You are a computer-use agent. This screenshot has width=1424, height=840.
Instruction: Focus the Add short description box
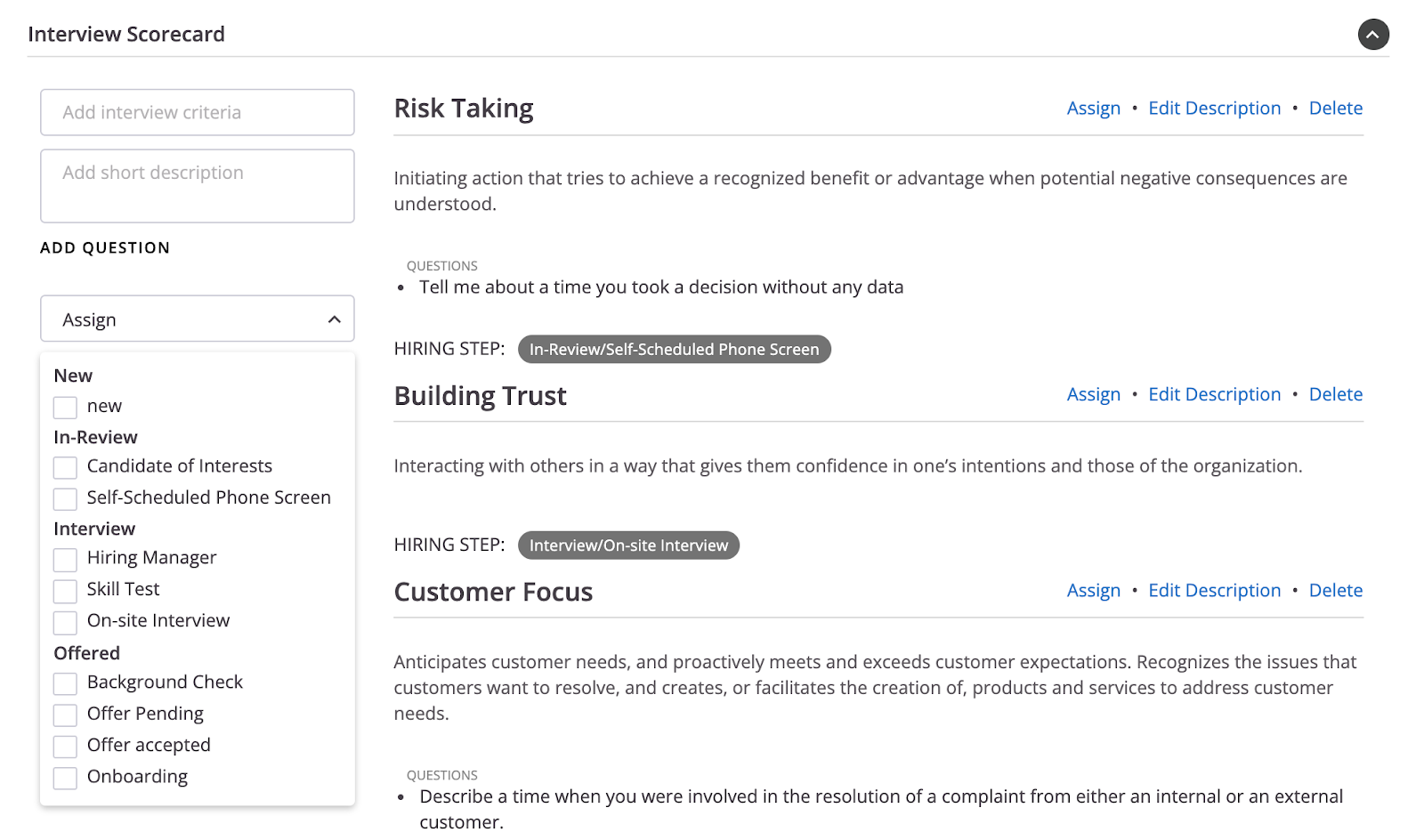pos(198,185)
